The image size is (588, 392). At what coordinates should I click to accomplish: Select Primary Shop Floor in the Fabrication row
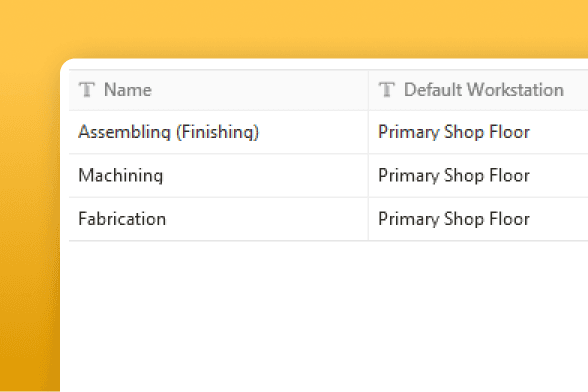(454, 219)
